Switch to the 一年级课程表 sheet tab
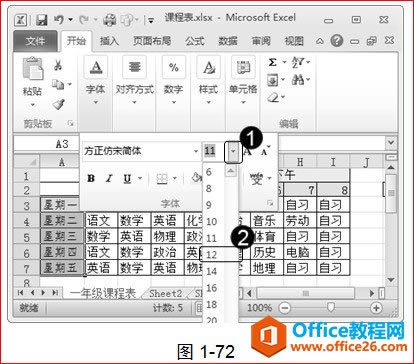Viewport: 414px width, 364px height. (x=103, y=294)
